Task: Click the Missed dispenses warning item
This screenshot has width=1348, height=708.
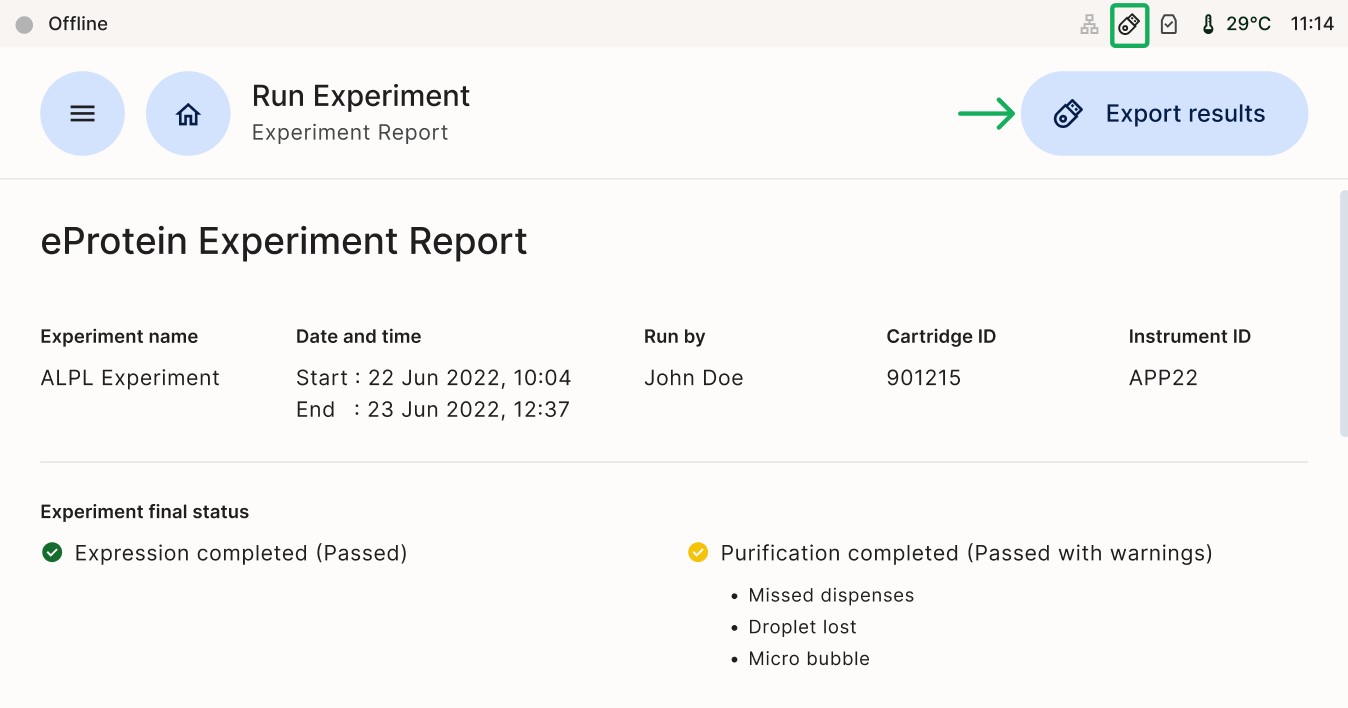Action: pos(832,595)
